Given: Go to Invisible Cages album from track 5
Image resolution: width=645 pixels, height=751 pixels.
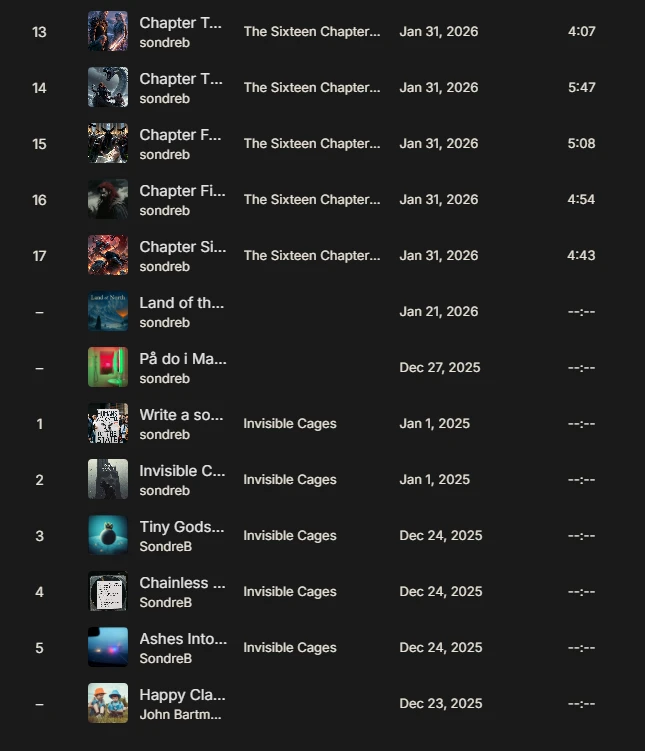Looking at the screenshot, I should click(289, 647).
